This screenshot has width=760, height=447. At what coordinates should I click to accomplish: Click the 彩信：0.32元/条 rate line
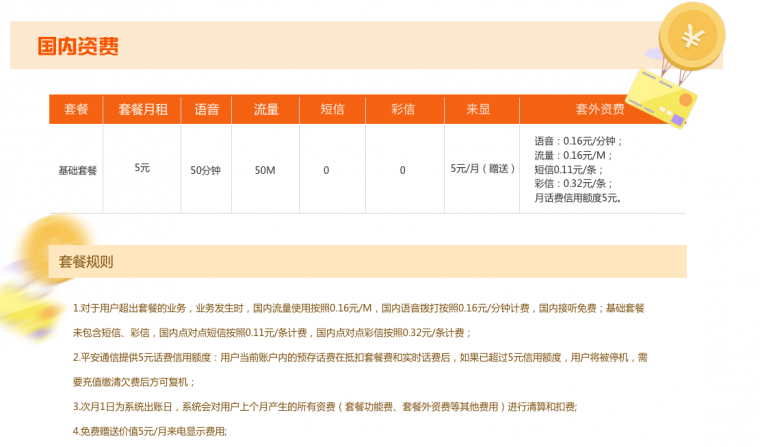[573, 184]
